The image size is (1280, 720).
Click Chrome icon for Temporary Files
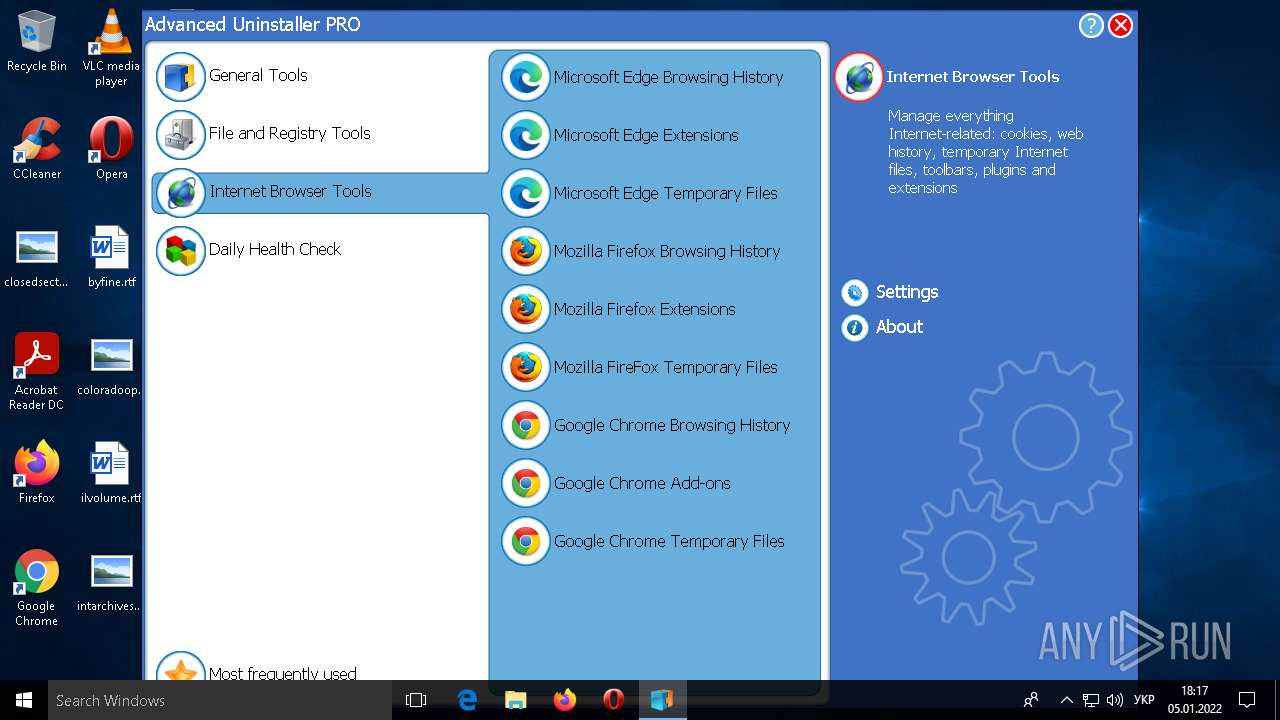click(x=525, y=541)
